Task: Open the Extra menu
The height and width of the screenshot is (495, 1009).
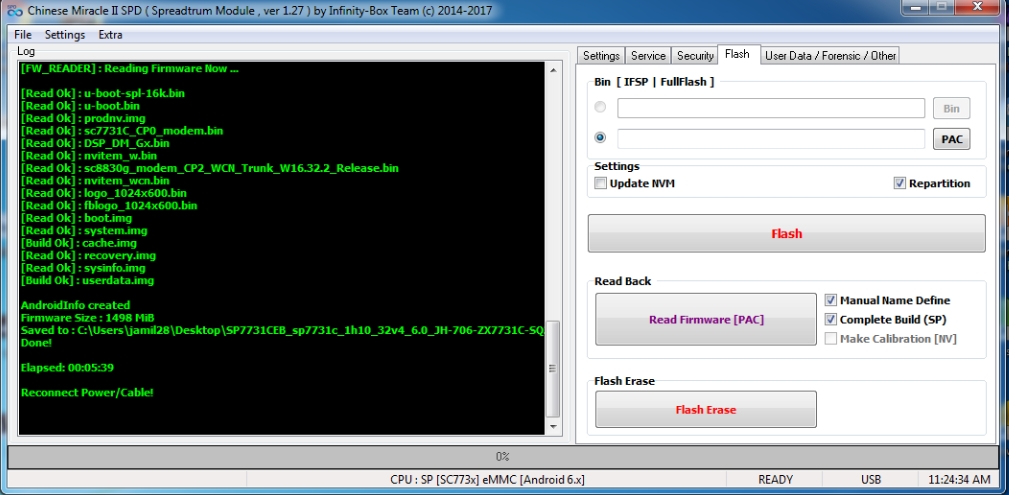Action: 110,35
